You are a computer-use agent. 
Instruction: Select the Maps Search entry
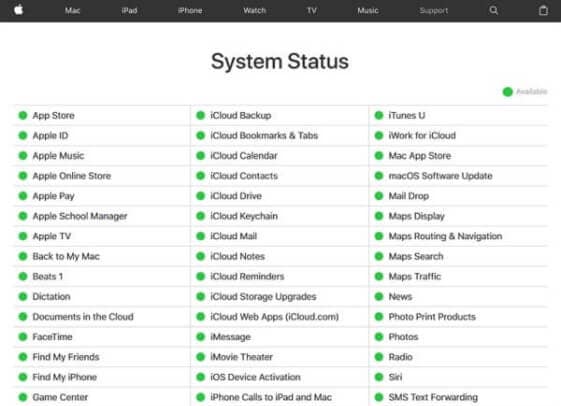tap(416, 256)
